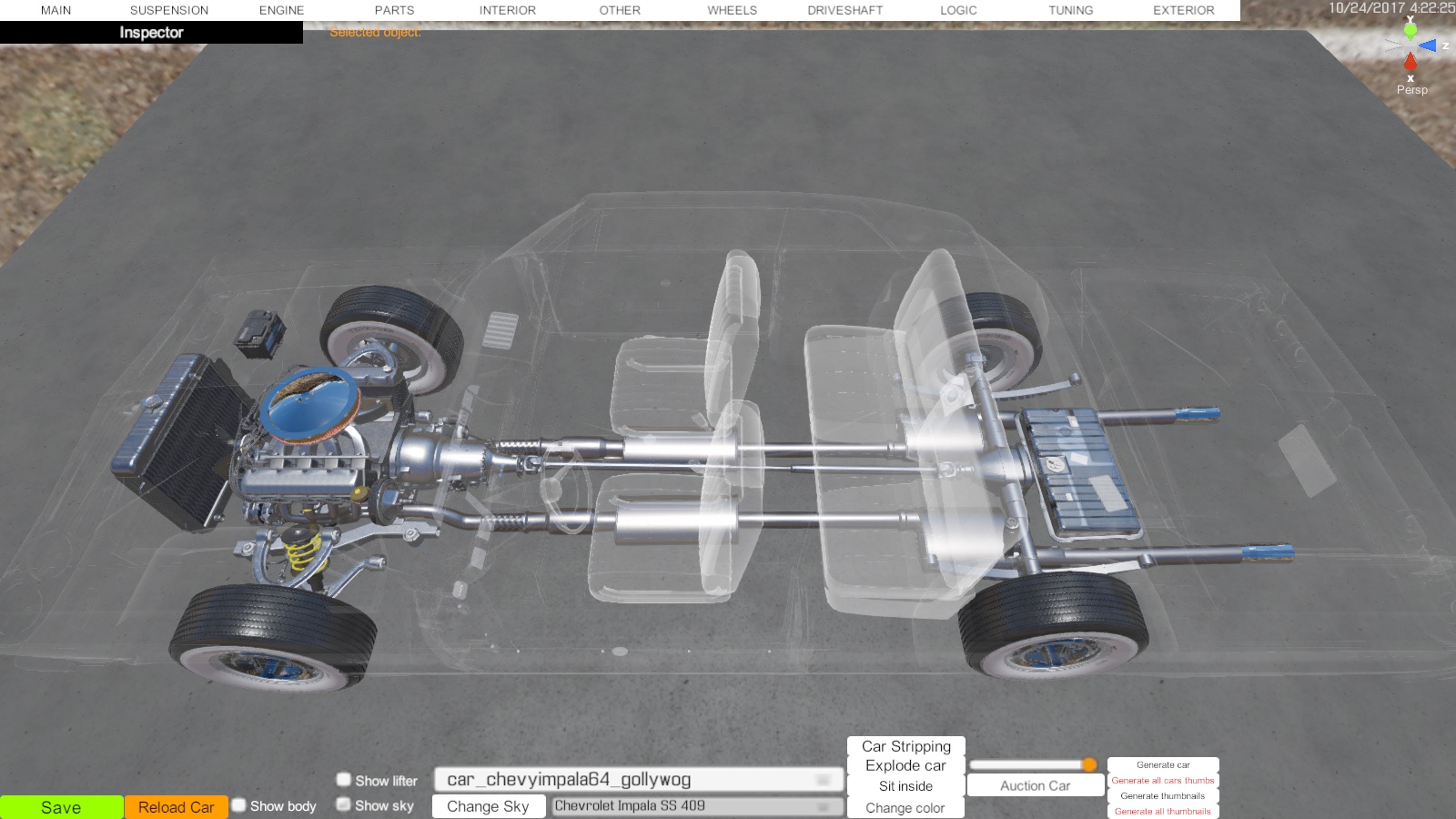Click the orange Reload Car button

(x=176, y=807)
